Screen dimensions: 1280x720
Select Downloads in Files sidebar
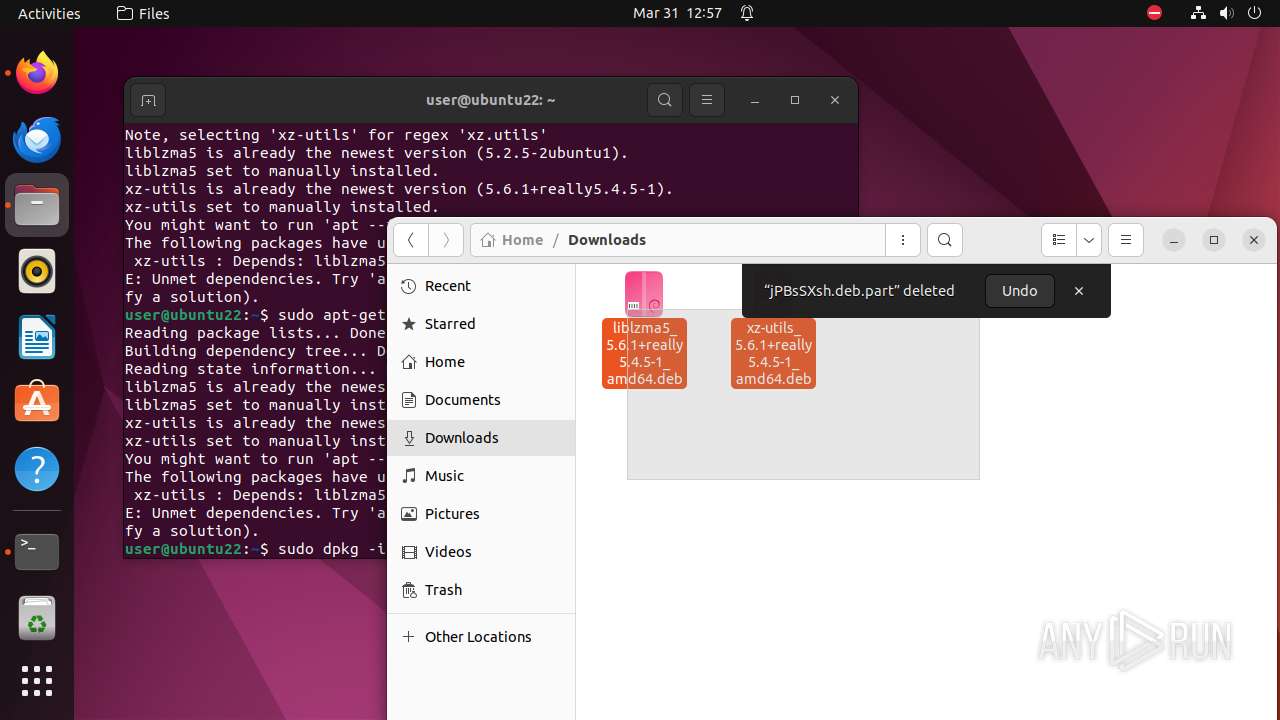pyautogui.click(x=481, y=438)
